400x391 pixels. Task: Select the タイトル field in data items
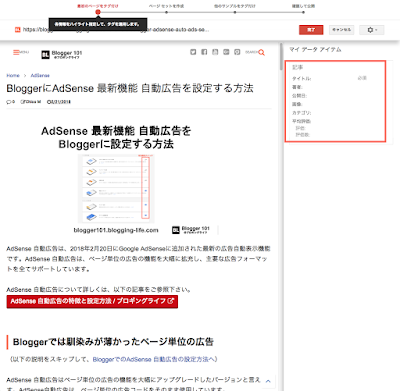tap(302, 79)
